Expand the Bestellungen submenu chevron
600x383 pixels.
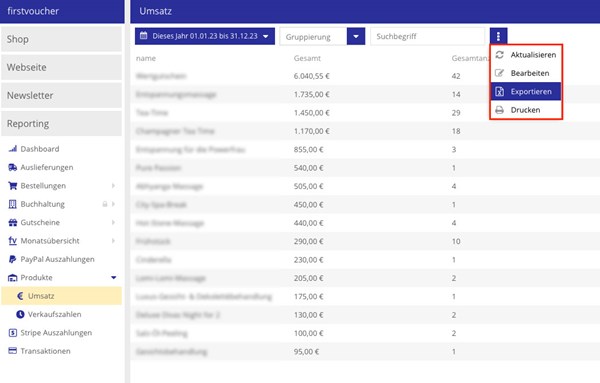pos(113,186)
